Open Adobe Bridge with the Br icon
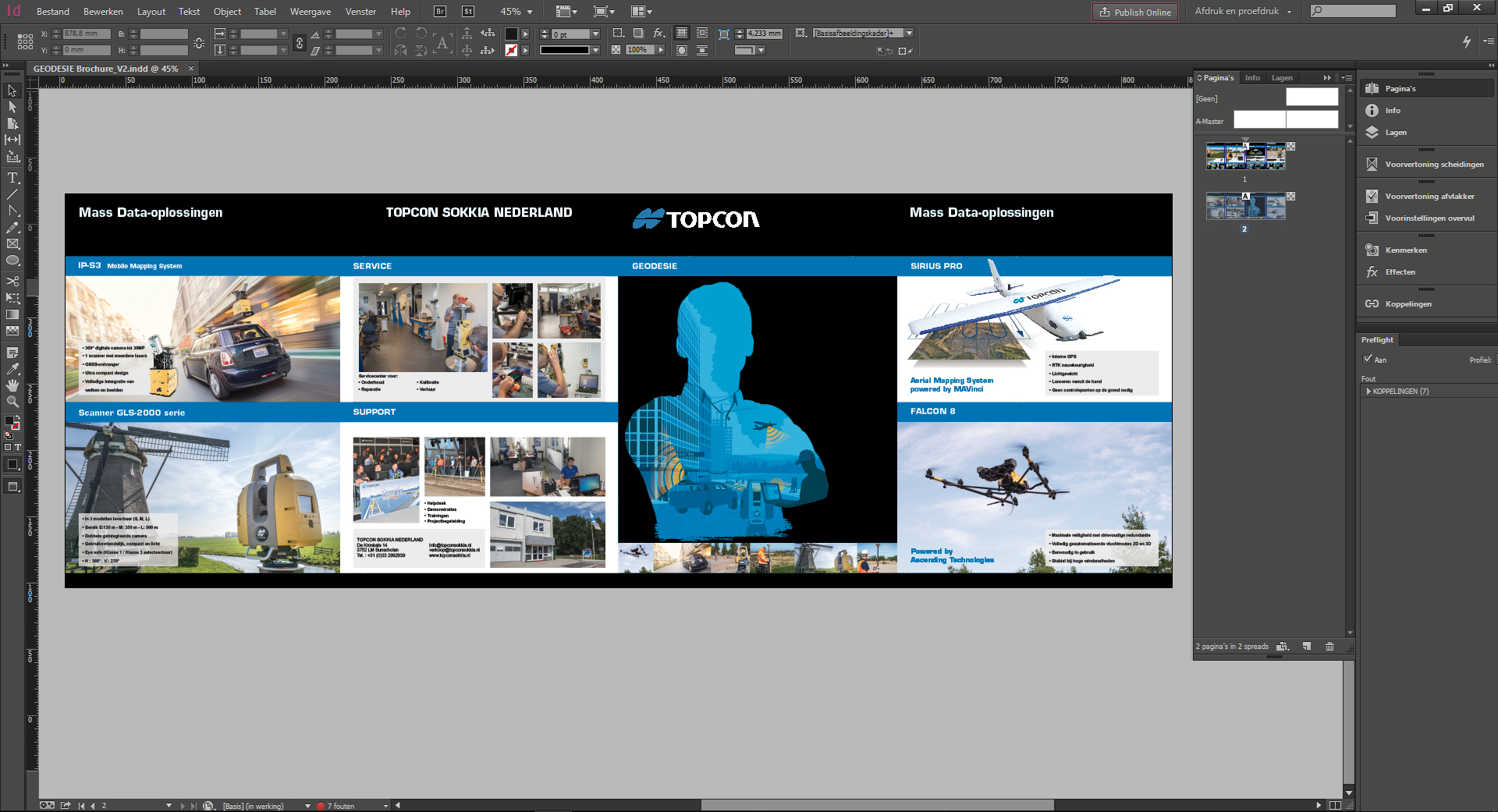The image size is (1498, 812). 440,12
